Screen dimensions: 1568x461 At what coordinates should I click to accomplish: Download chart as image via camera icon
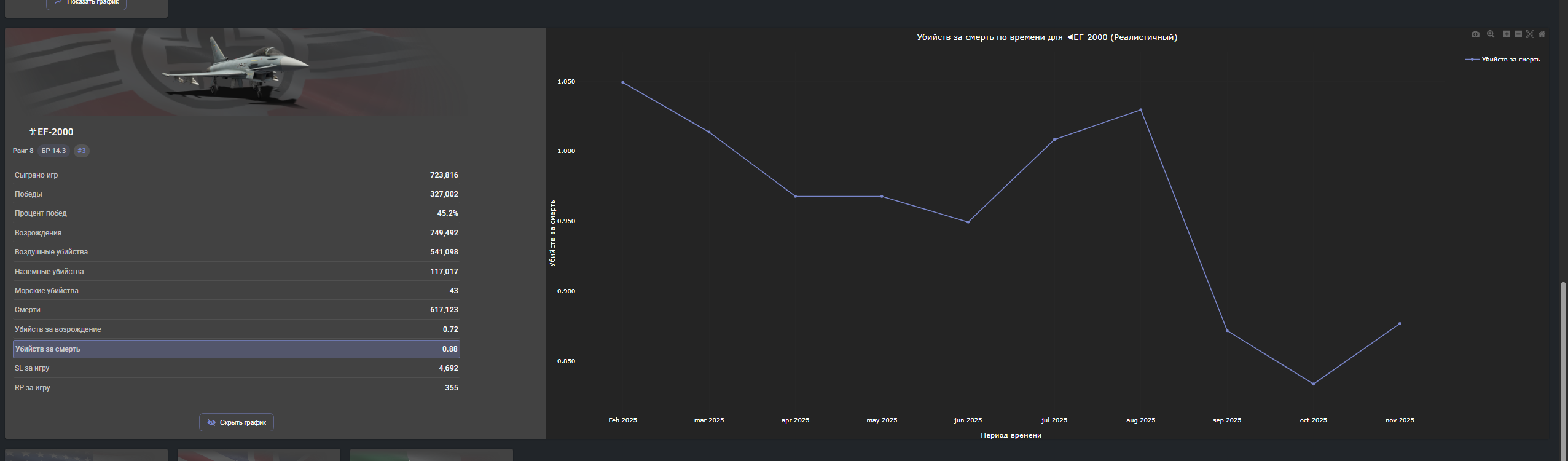1475,34
